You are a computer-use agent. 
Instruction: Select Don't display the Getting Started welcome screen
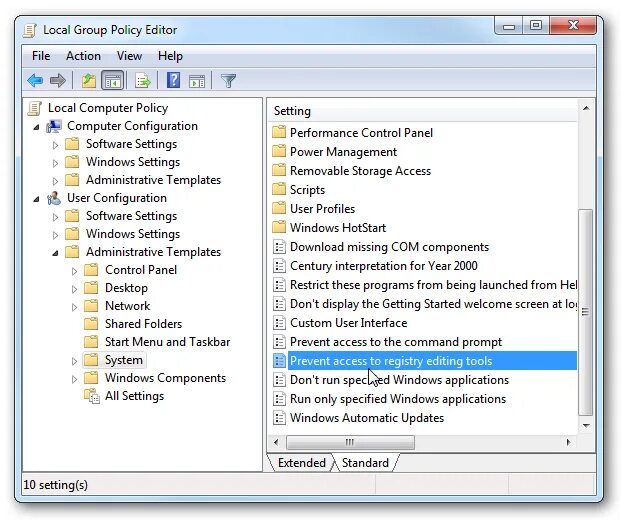433,304
